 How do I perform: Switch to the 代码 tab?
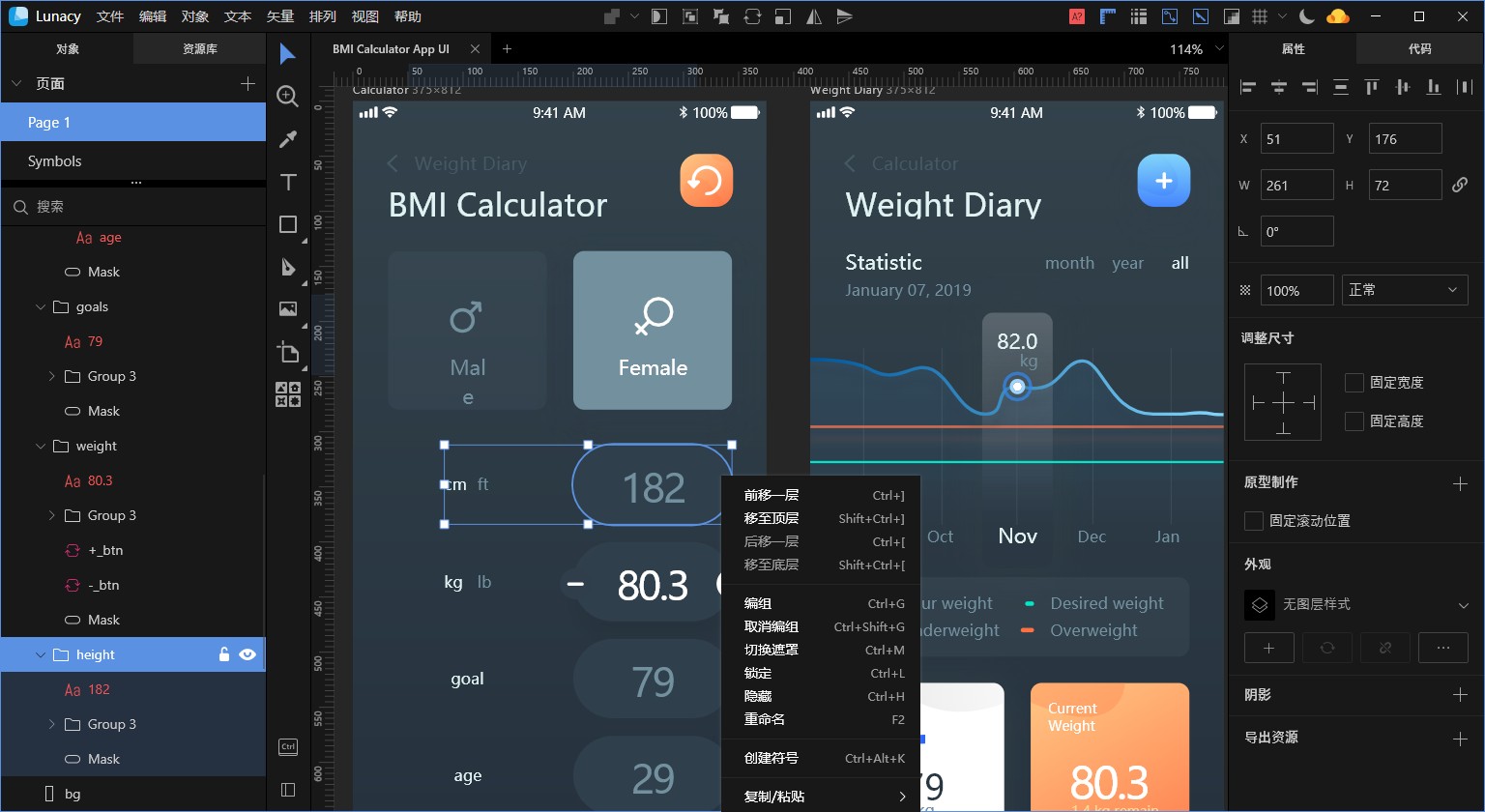coord(1419,48)
